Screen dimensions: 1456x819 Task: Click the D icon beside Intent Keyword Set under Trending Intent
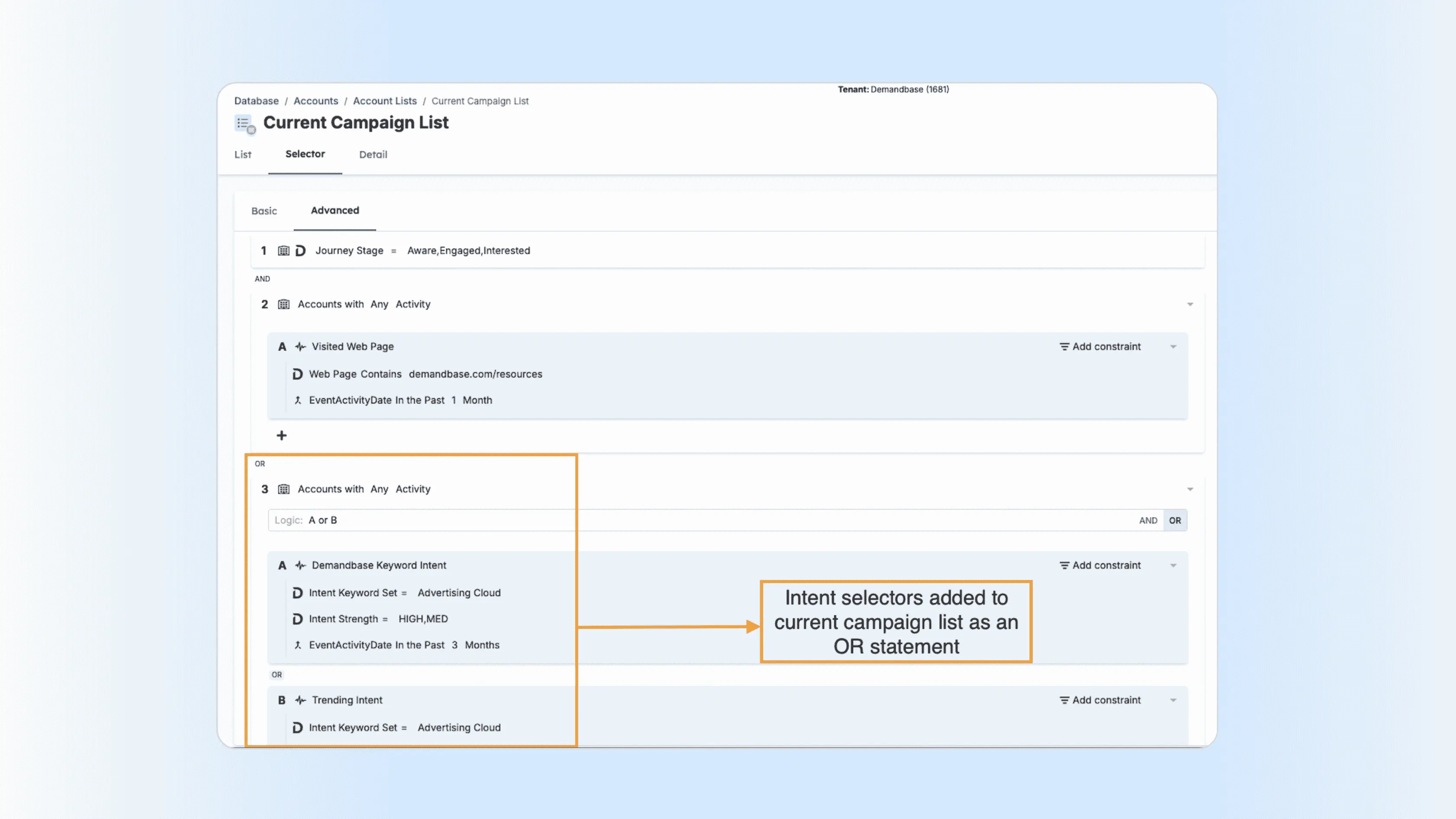click(x=297, y=728)
